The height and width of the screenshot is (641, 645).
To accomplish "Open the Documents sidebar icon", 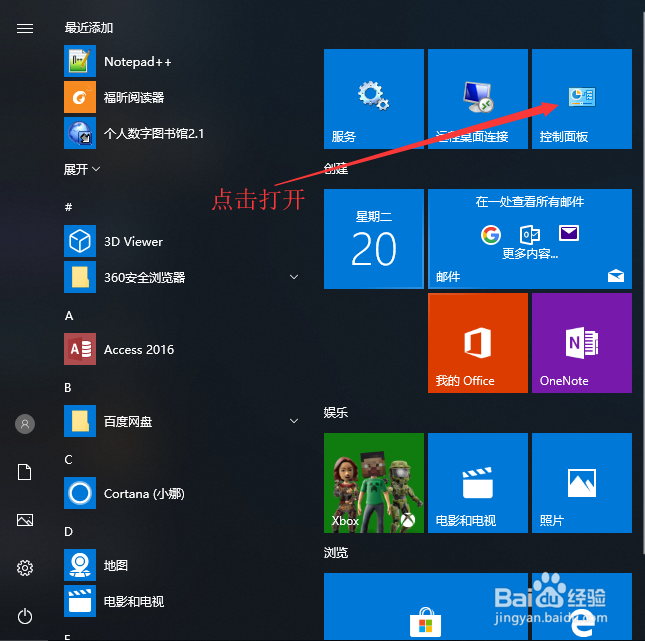I will click(25, 472).
